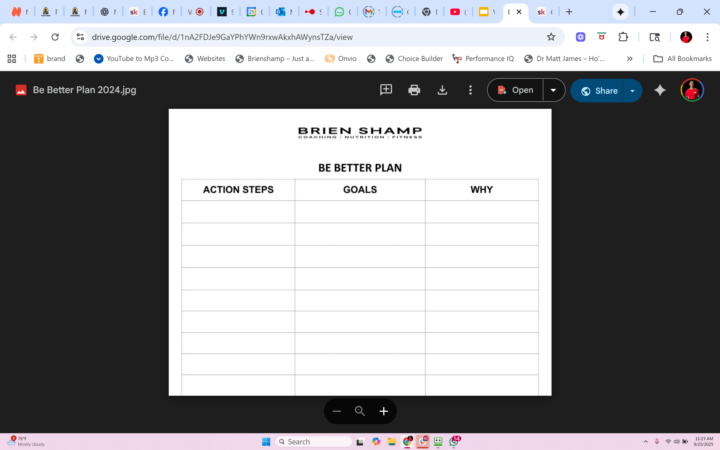Click the Gemini sparkle button in tab strip

[620, 12]
